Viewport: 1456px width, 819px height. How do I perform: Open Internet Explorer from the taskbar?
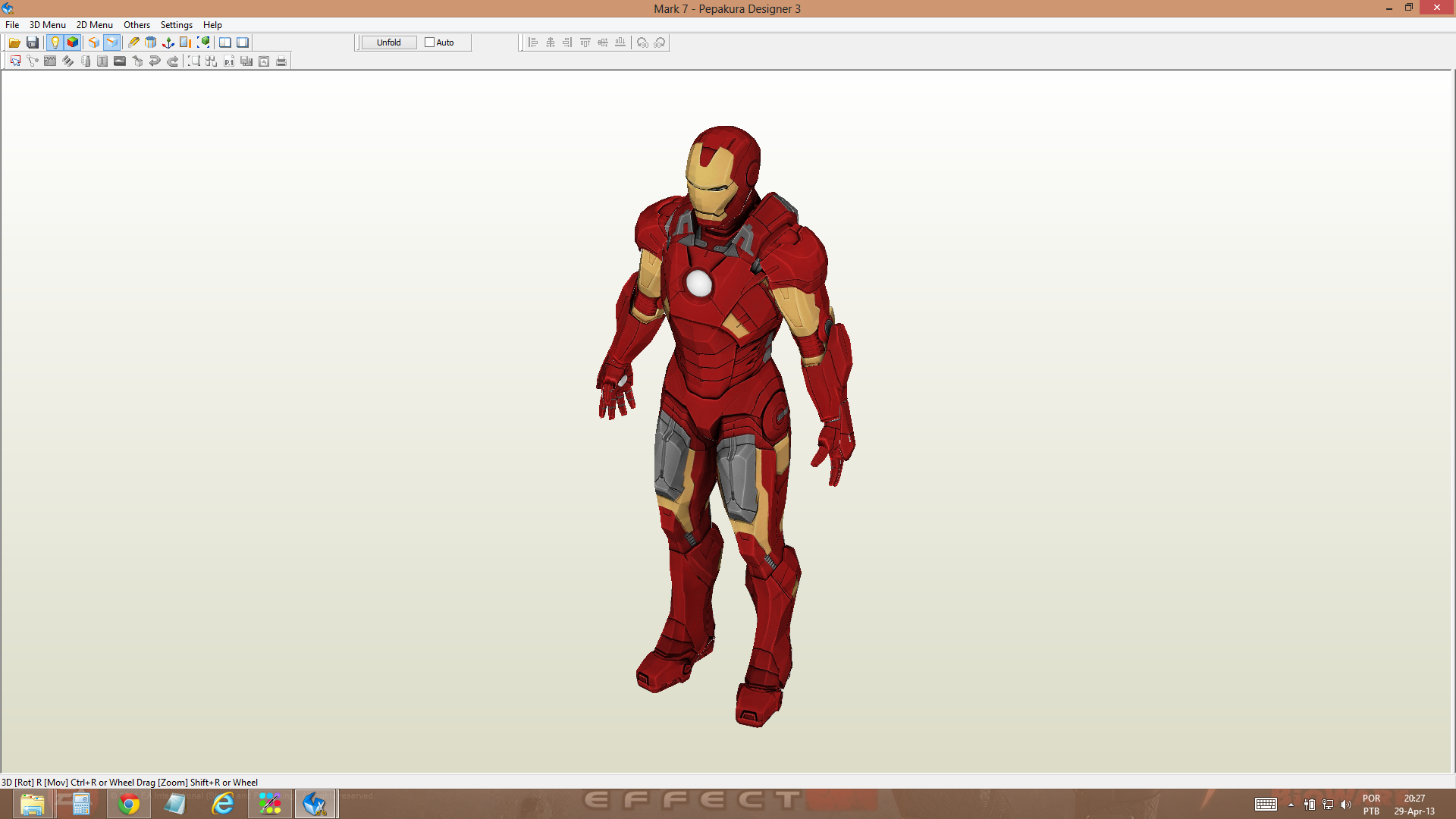tap(223, 804)
